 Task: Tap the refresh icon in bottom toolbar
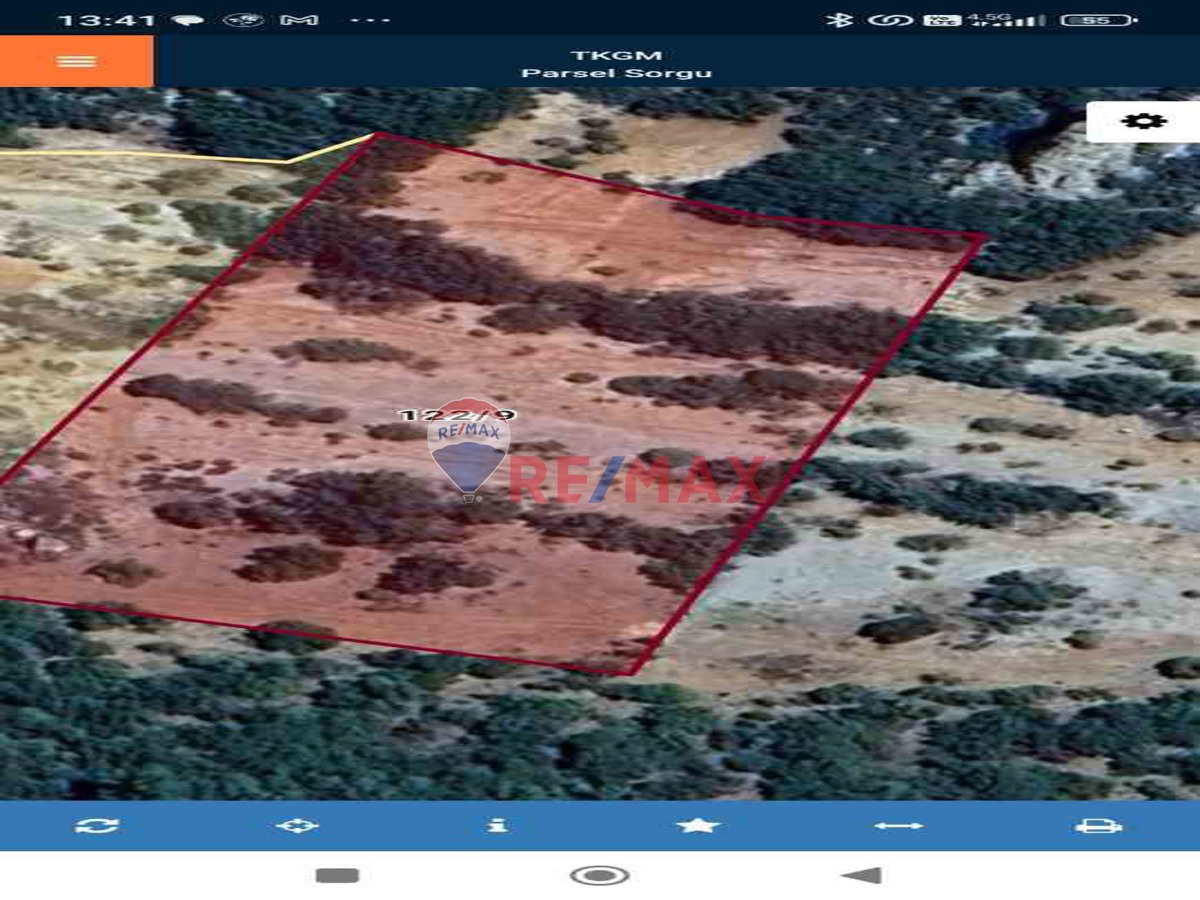97,825
